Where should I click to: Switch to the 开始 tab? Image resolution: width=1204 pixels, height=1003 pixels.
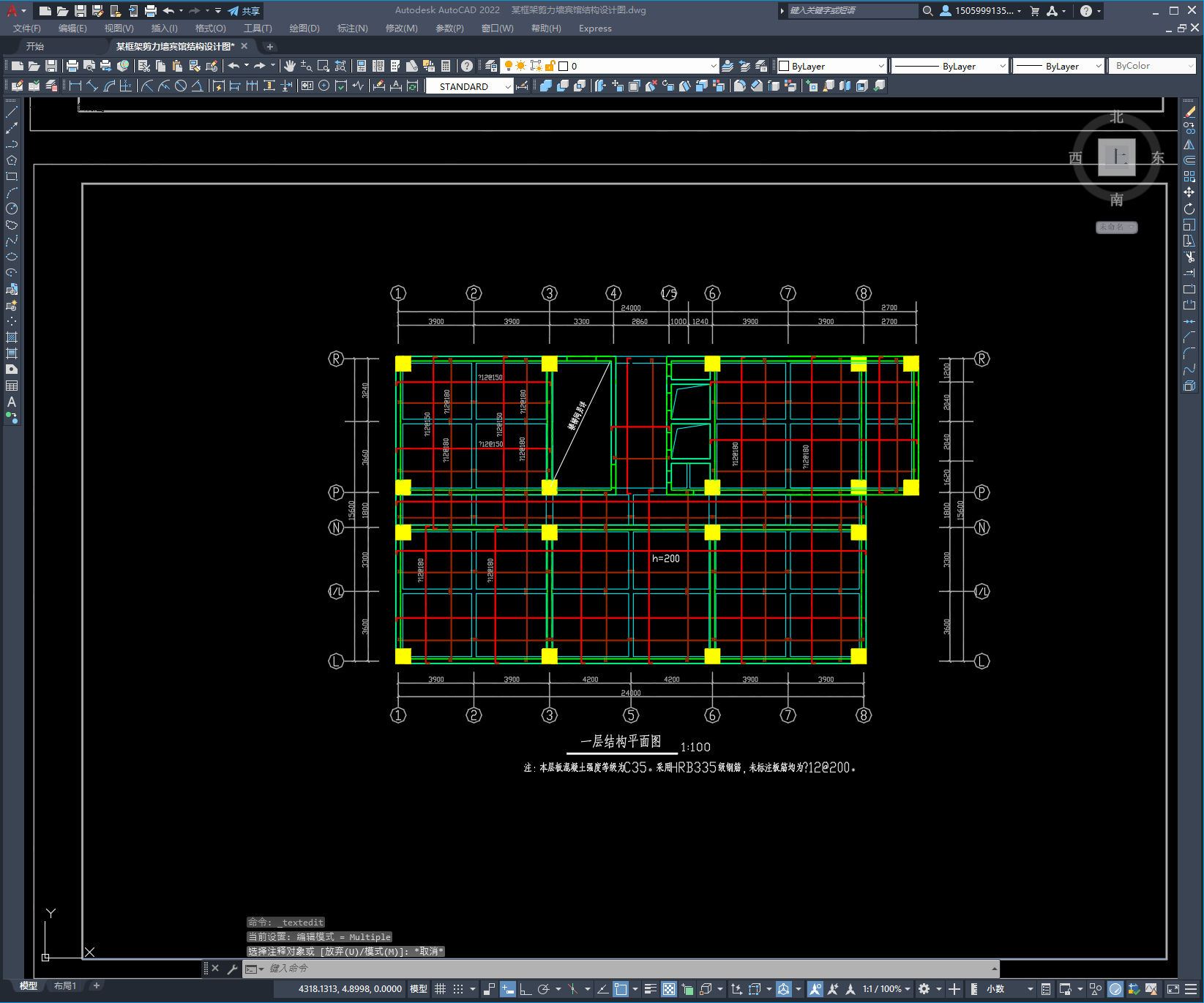[35, 46]
